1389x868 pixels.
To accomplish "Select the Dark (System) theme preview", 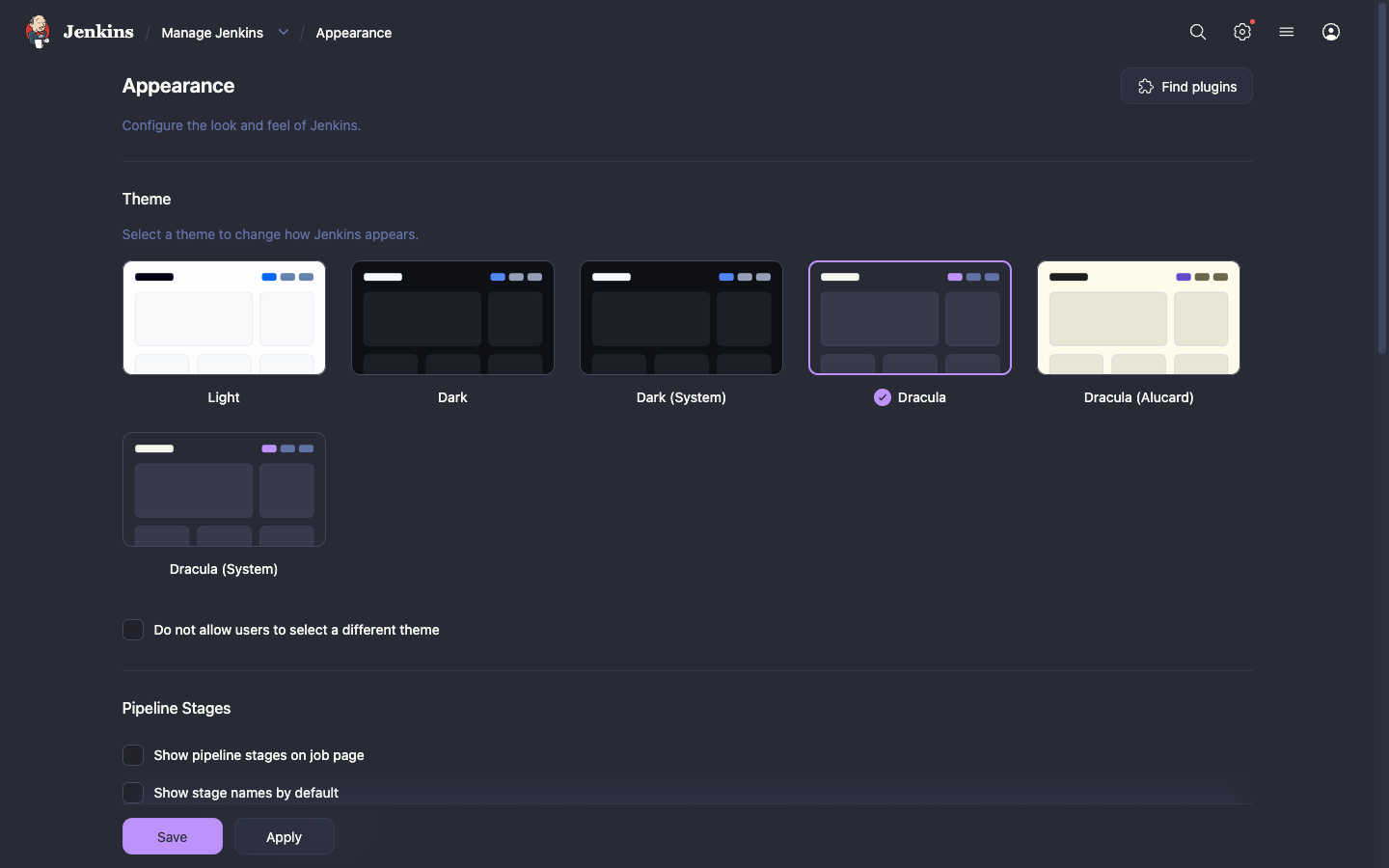I will click(x=681, y=317).
